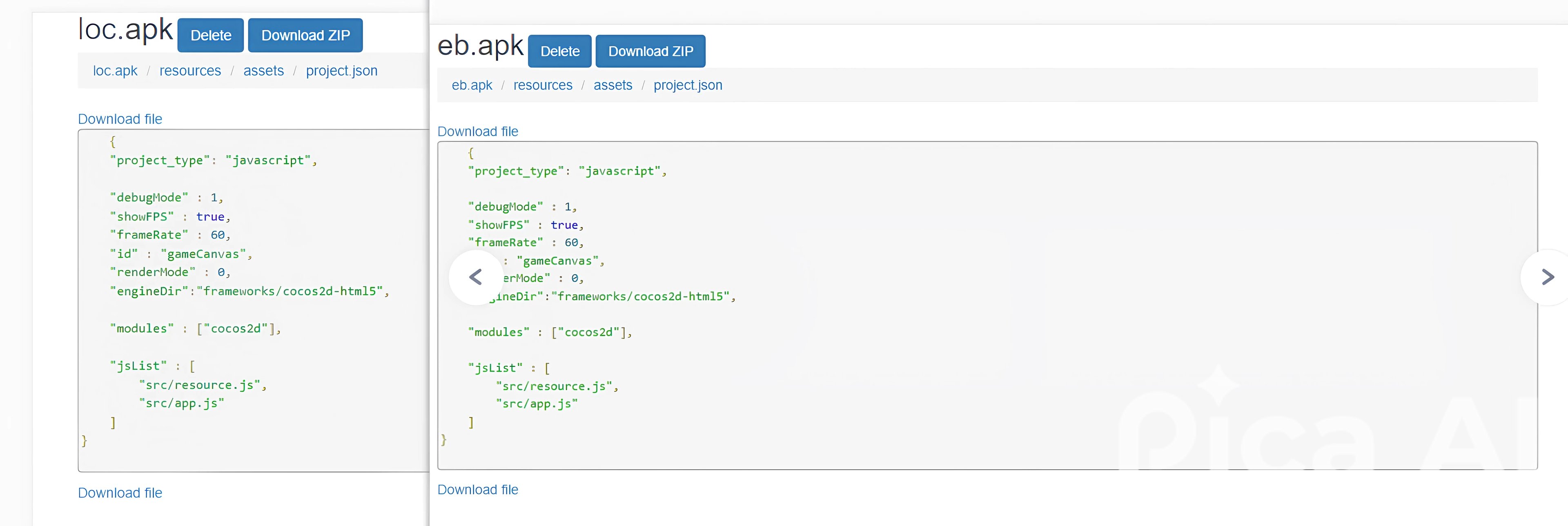The width and height of the screenshot is (1568, 526).
Task: Download ZIP for loc.apk
Action: point(305,35)
